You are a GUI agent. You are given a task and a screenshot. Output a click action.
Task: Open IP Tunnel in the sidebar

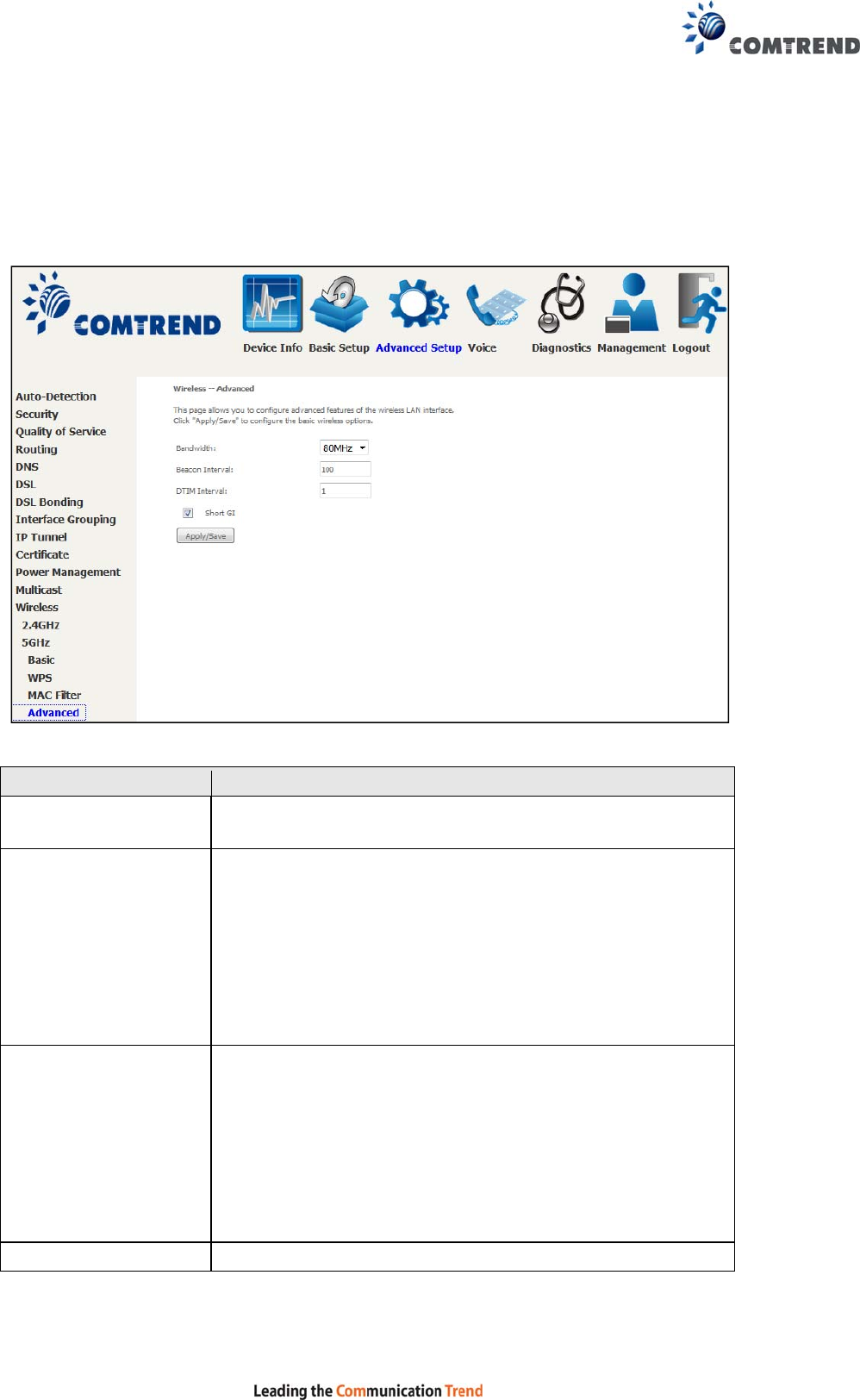point(41,537)
